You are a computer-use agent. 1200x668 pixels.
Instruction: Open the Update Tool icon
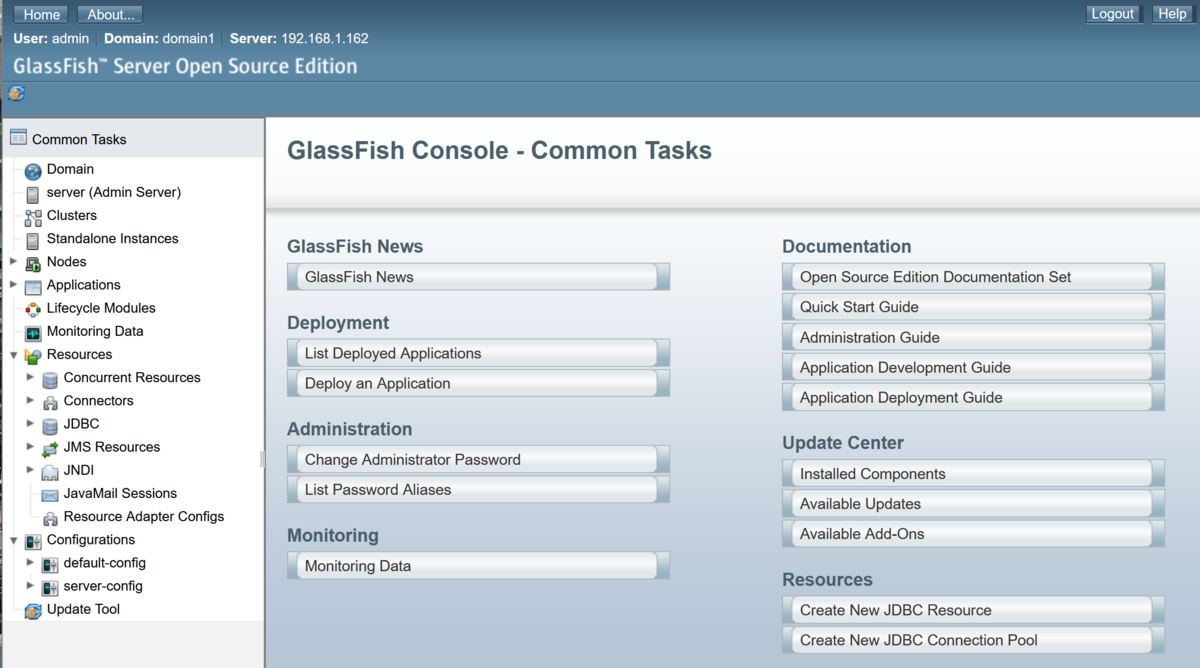click(x=32, y=609)
